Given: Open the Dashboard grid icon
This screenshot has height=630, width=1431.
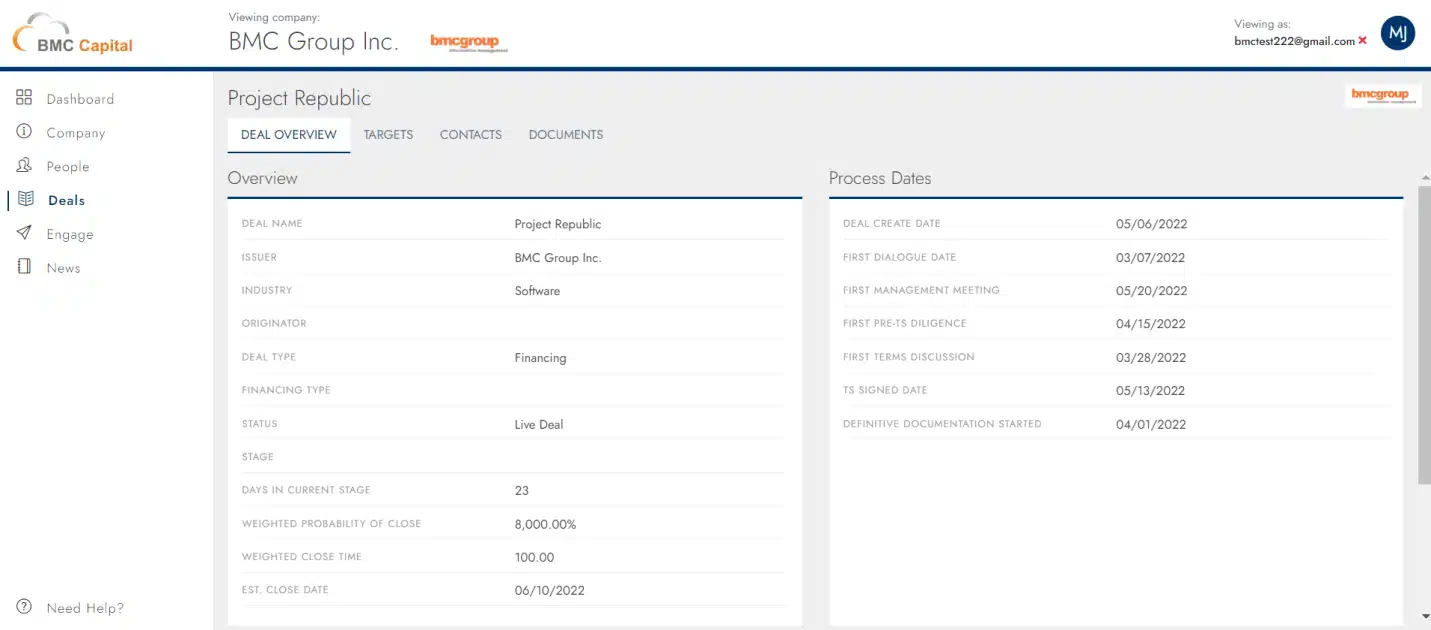Looking at the screenshot, I should 24,98.
